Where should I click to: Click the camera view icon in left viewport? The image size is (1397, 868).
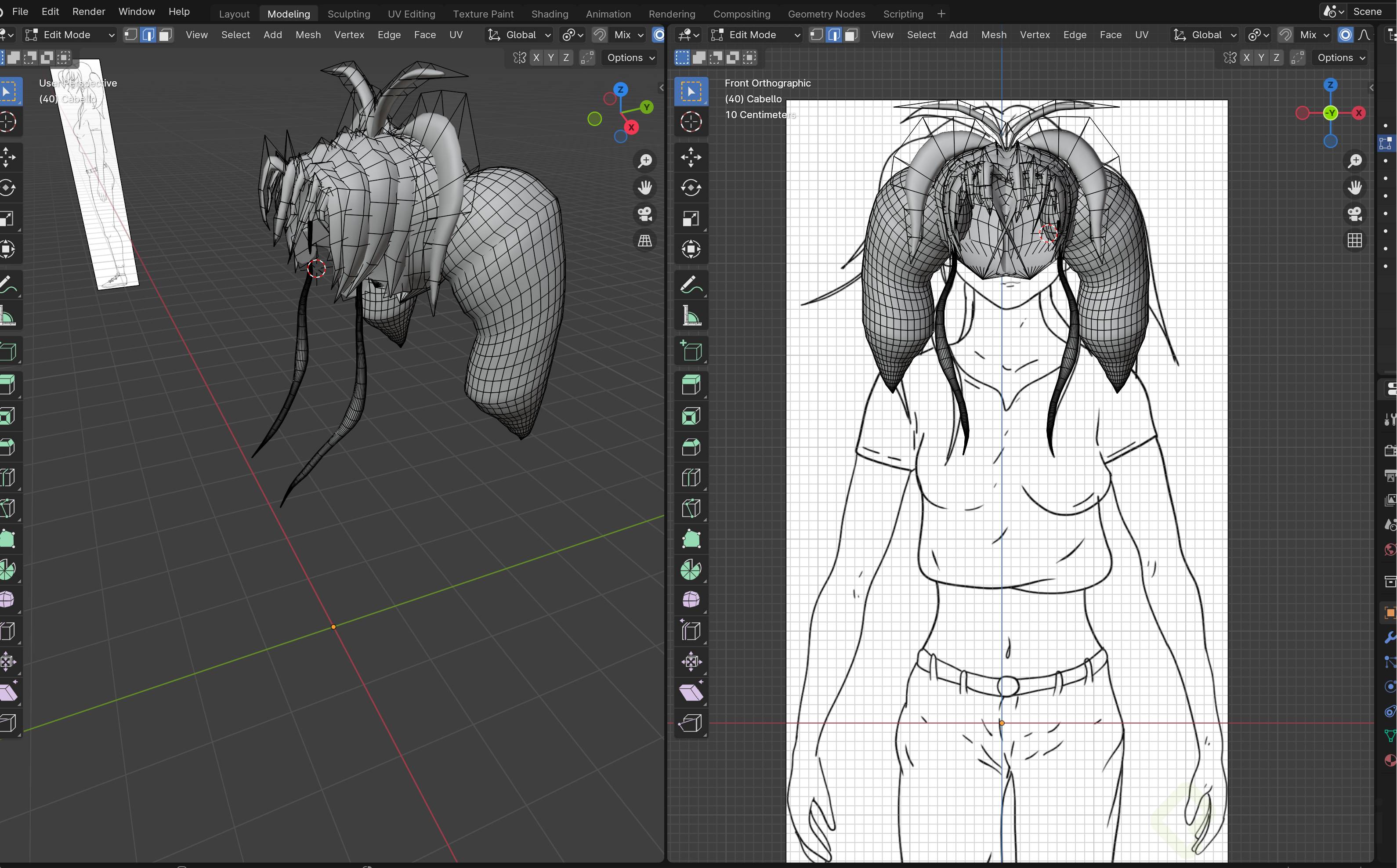coord(645,214)
